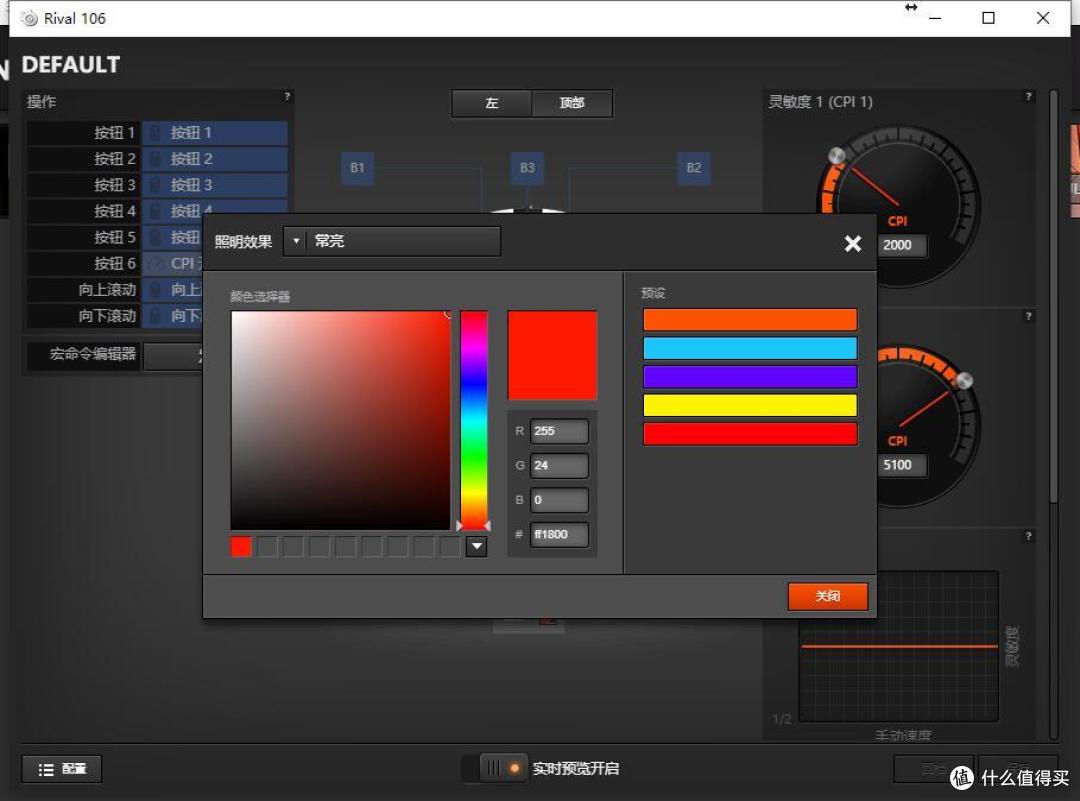
Task: Click the help icon of the second CPI panel
Action: 1028,316
